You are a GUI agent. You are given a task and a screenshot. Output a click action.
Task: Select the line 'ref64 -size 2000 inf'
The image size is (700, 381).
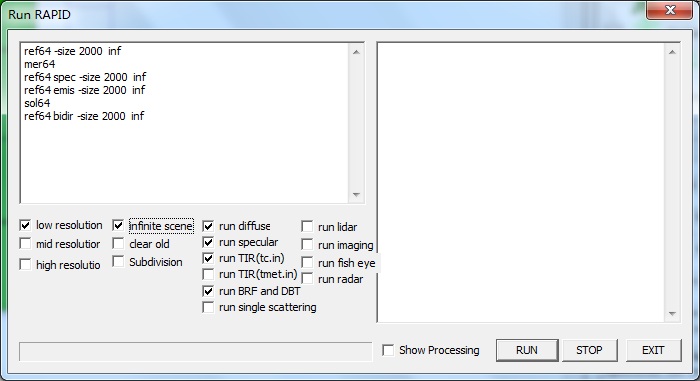pos(72,51)
